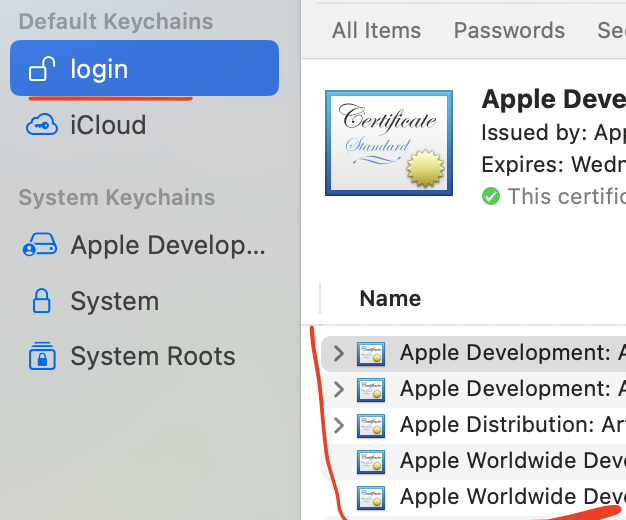Click the drive icon beside Apple Develop…

40,245
